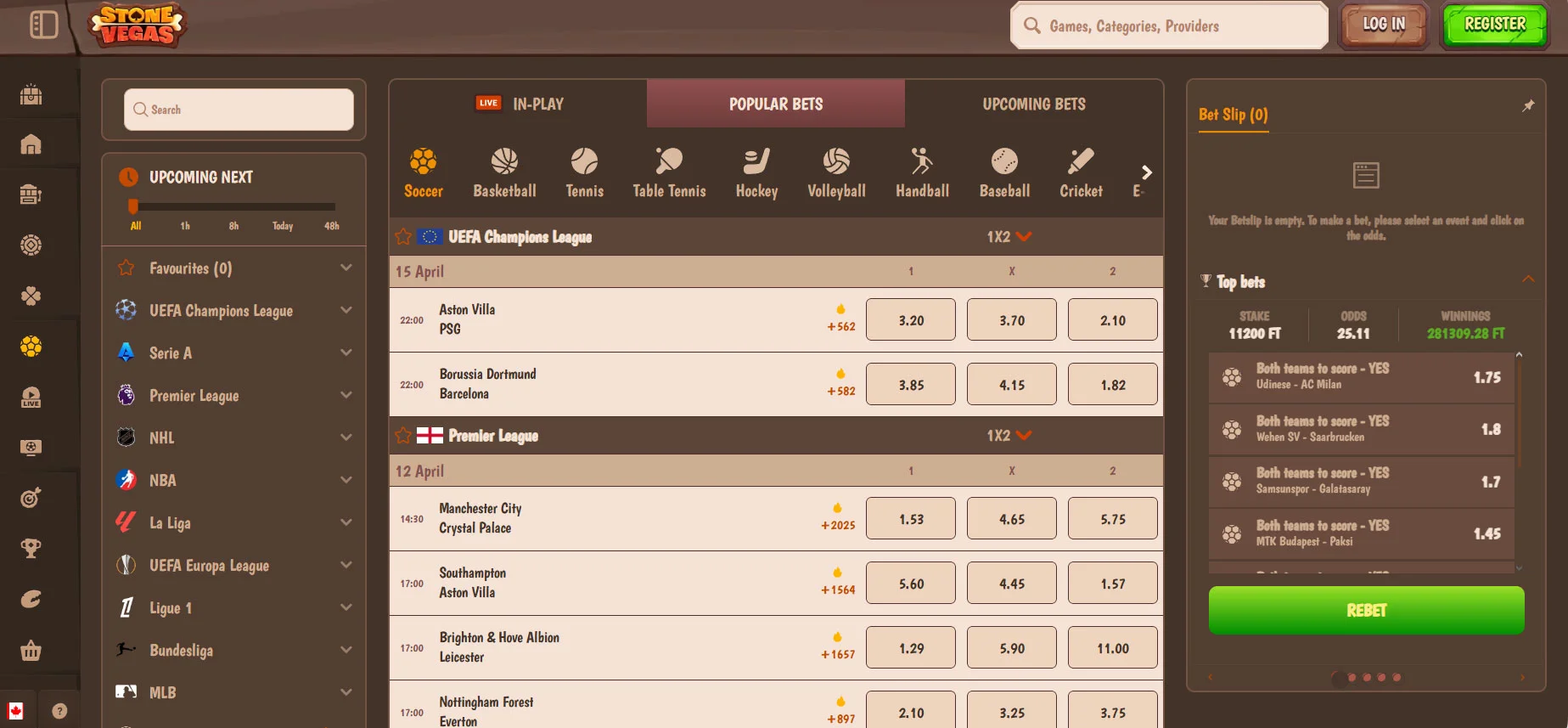
Task: Select the Table Tennis sport icon
Action: pos(669,173)
